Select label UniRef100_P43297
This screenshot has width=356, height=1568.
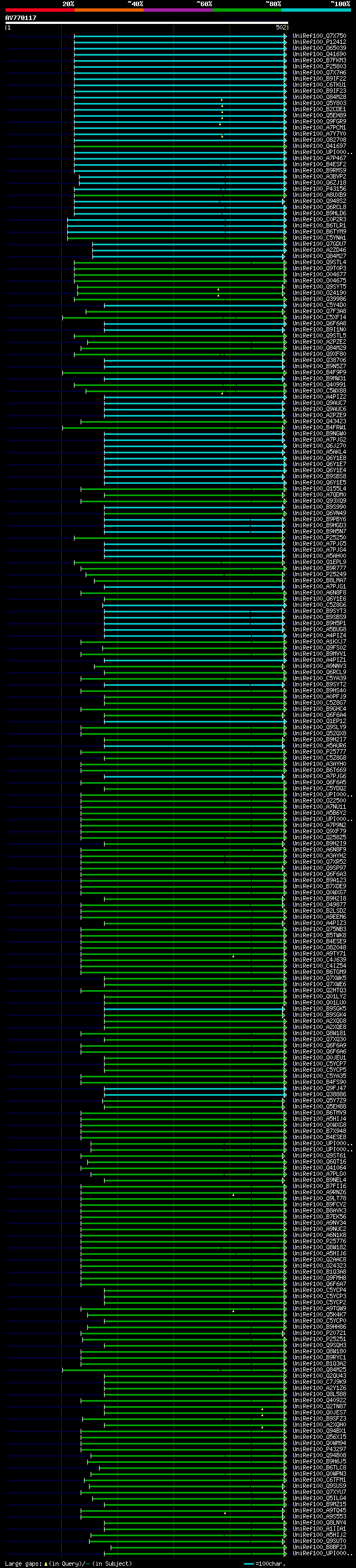click(x=319, y=1450)
